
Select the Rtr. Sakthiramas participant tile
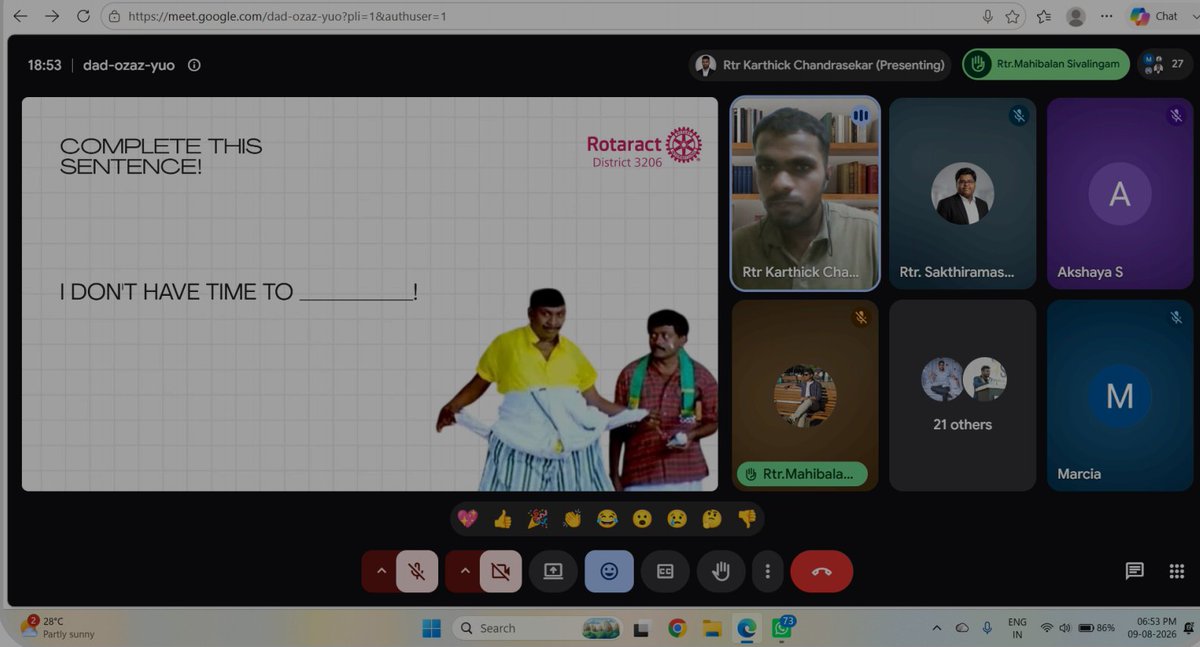tap(962, 193)
